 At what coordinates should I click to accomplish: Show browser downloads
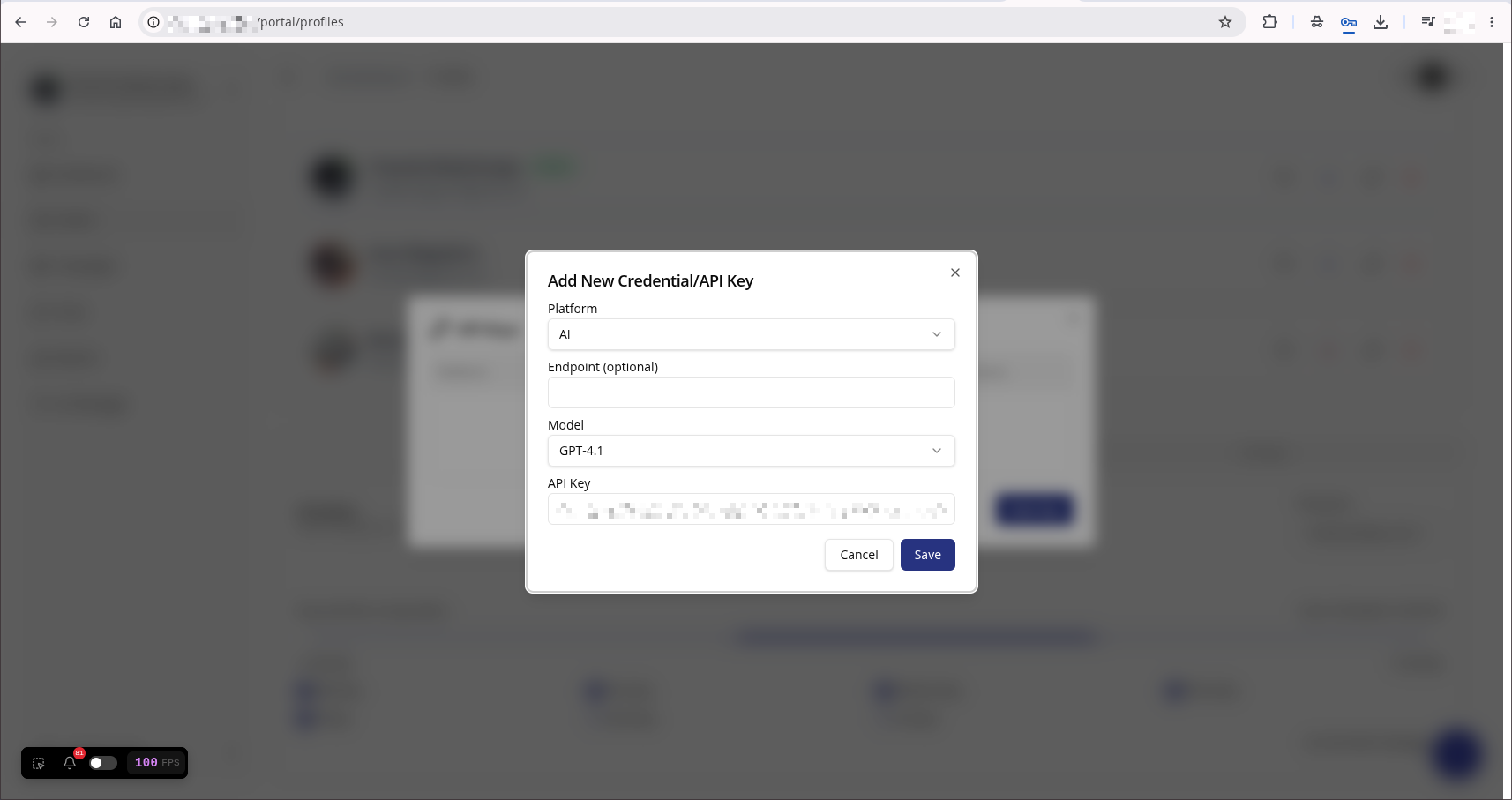click(1381, 22)
